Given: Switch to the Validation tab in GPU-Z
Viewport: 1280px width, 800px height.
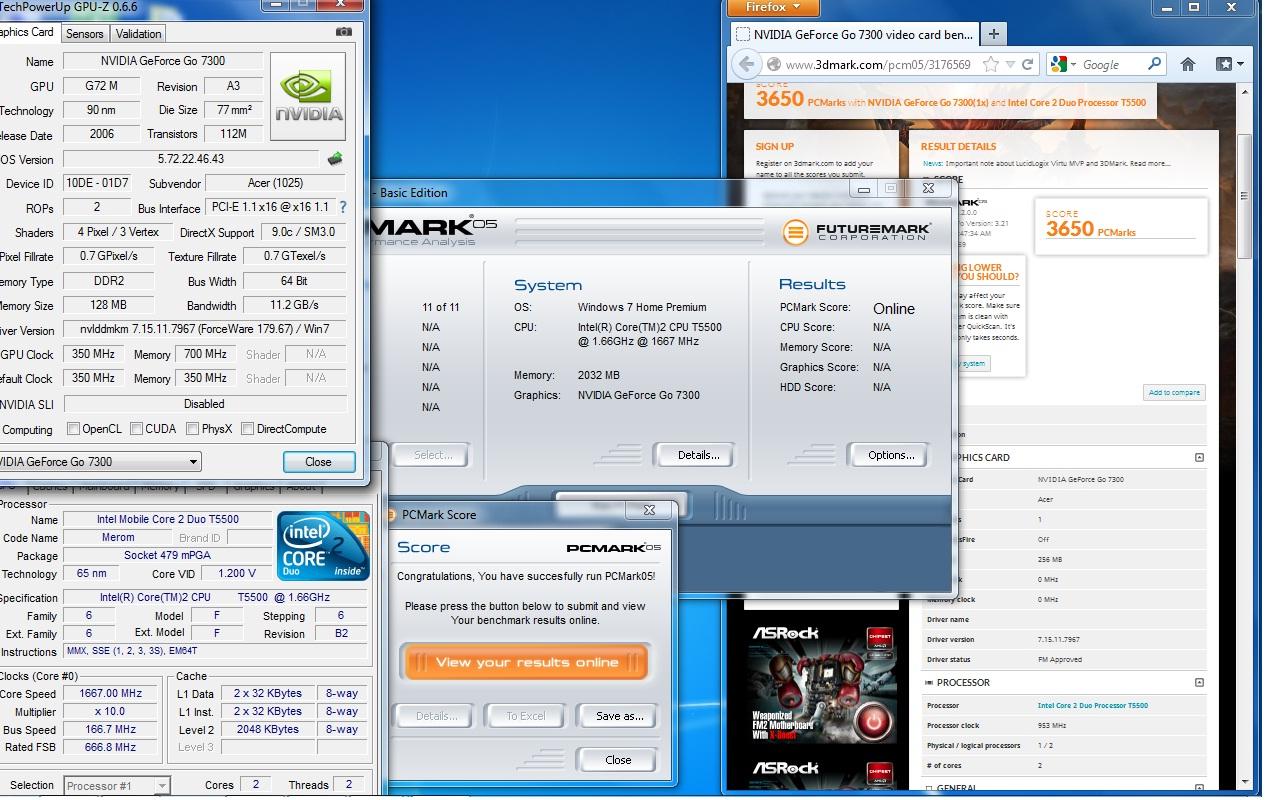Looking at the screenshot, I should coord(138,33).
